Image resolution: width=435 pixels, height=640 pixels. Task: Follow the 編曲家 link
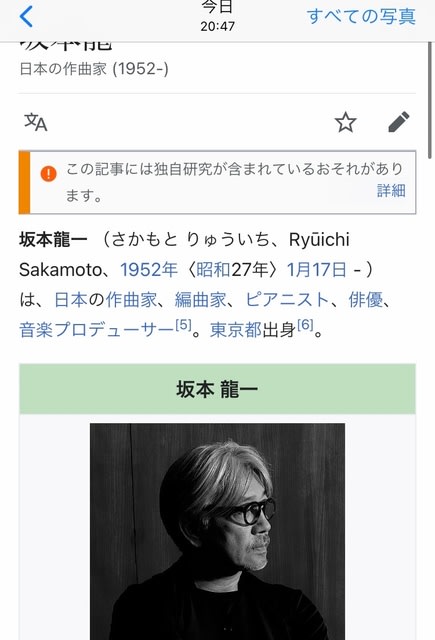[x=200, y=300]
